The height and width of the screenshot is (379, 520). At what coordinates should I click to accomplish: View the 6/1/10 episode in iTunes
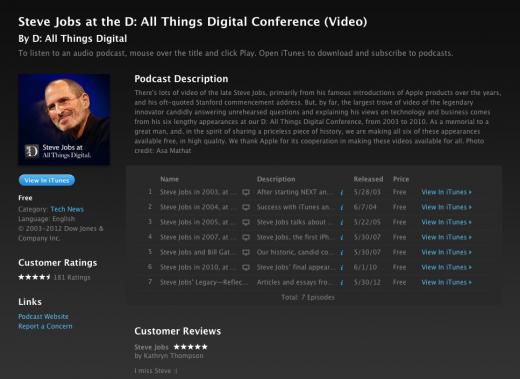pos(446,267)
